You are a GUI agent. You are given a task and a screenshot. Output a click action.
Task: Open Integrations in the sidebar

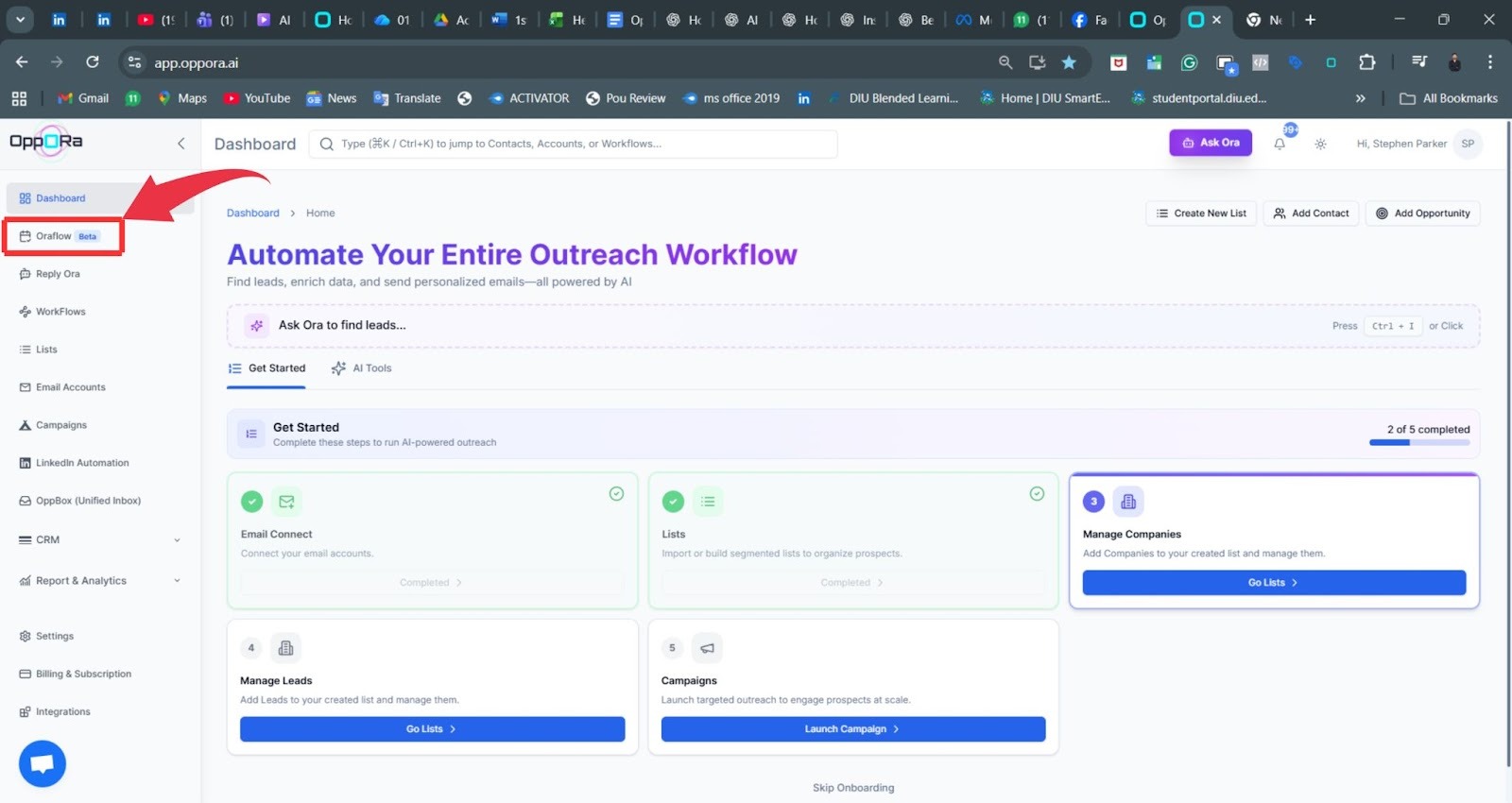[62, 712]
